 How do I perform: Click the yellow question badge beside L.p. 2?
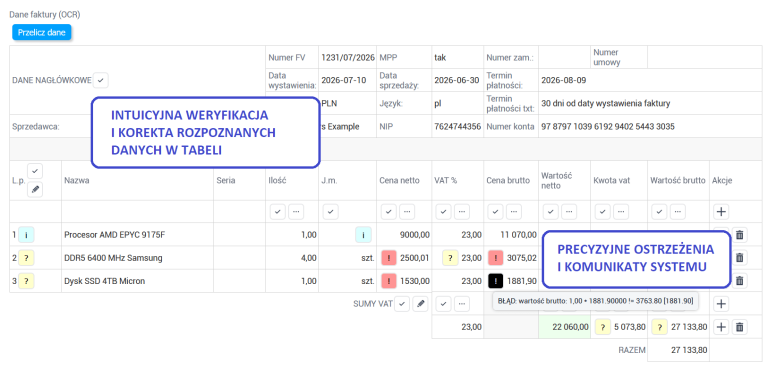click(26, 258)
